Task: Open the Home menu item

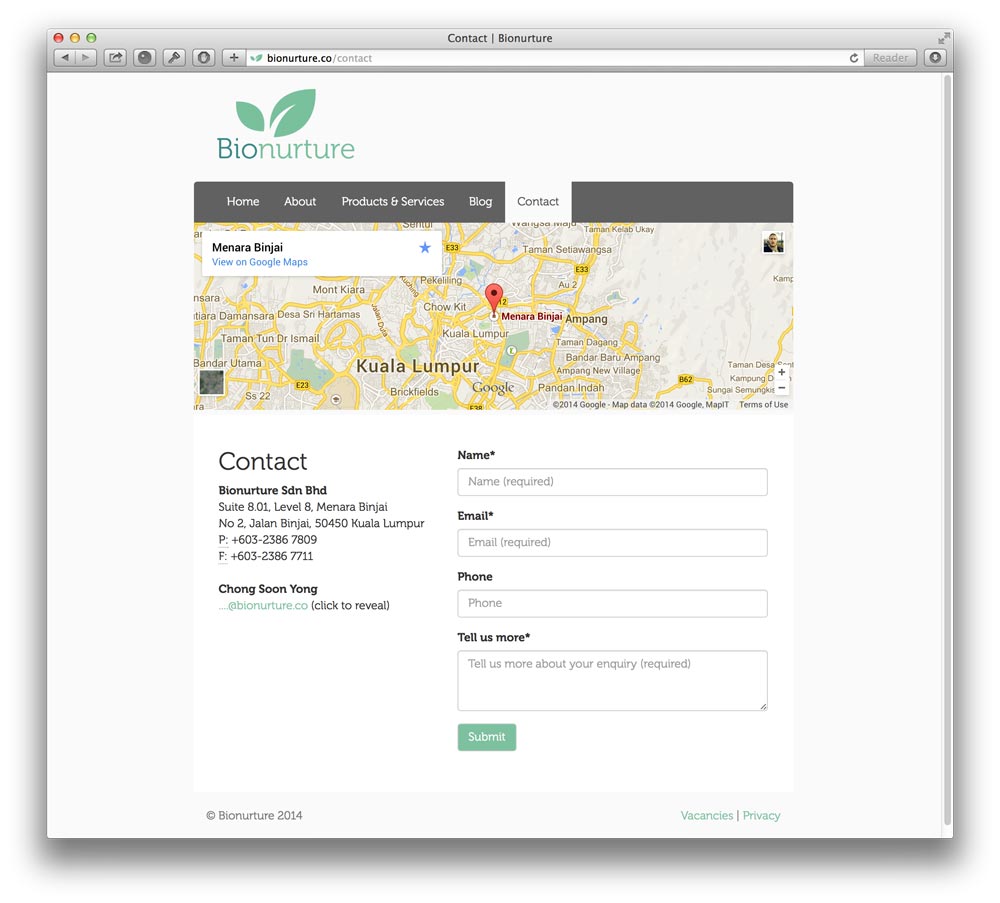Action: click(242, 202)
